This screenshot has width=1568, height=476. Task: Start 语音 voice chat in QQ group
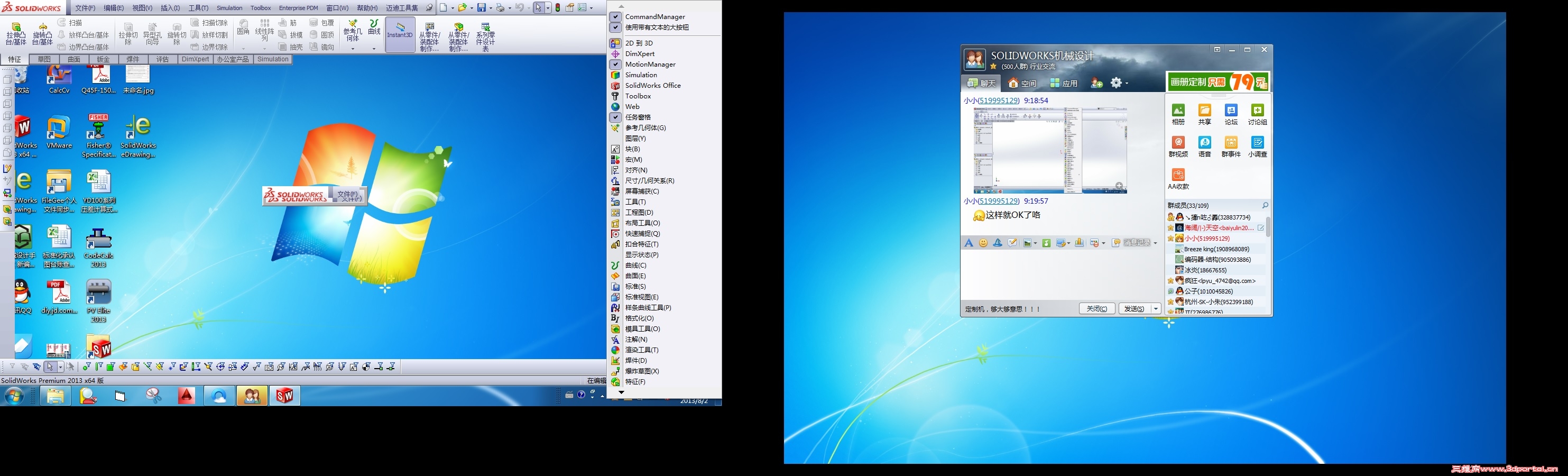[x=1205, y=147]
